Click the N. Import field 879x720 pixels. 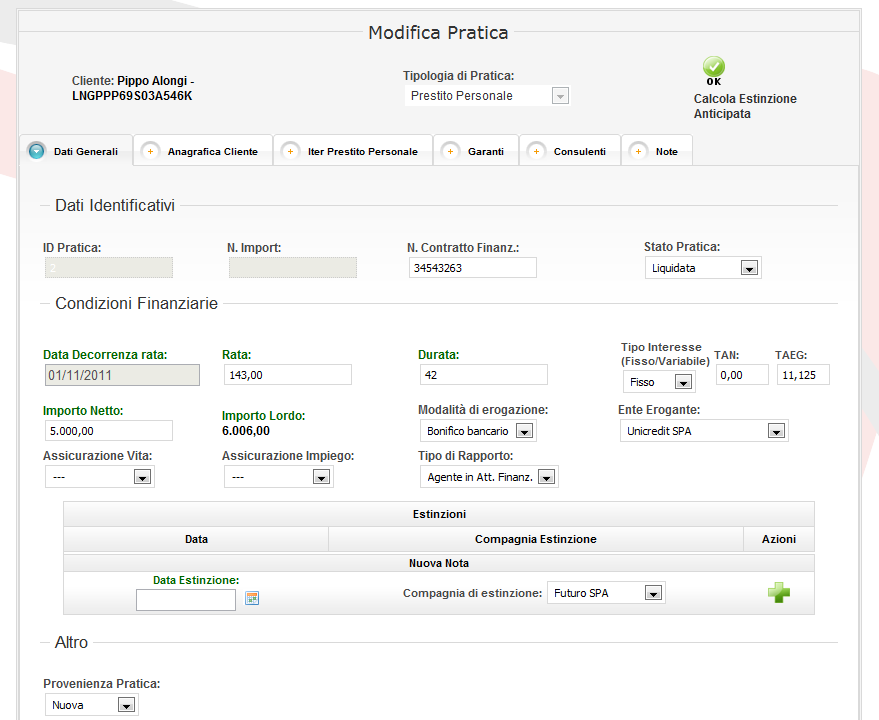pyautogui.click(x=293, y=268)
